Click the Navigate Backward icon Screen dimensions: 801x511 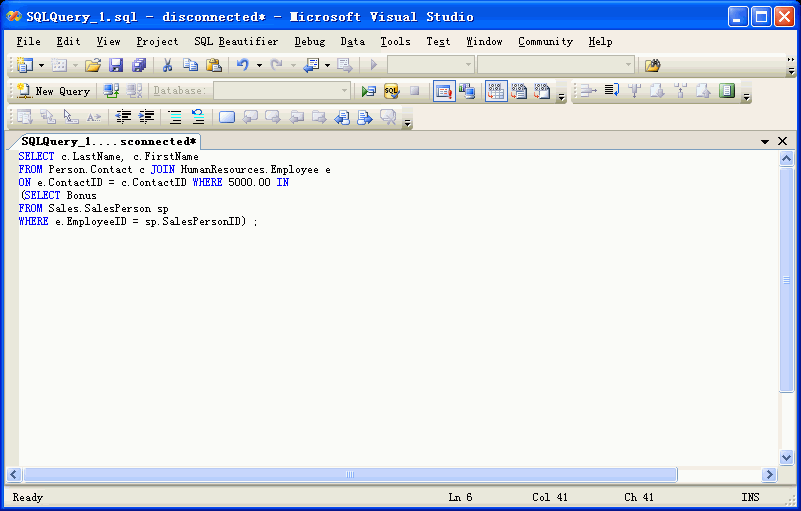pos(311,65)
